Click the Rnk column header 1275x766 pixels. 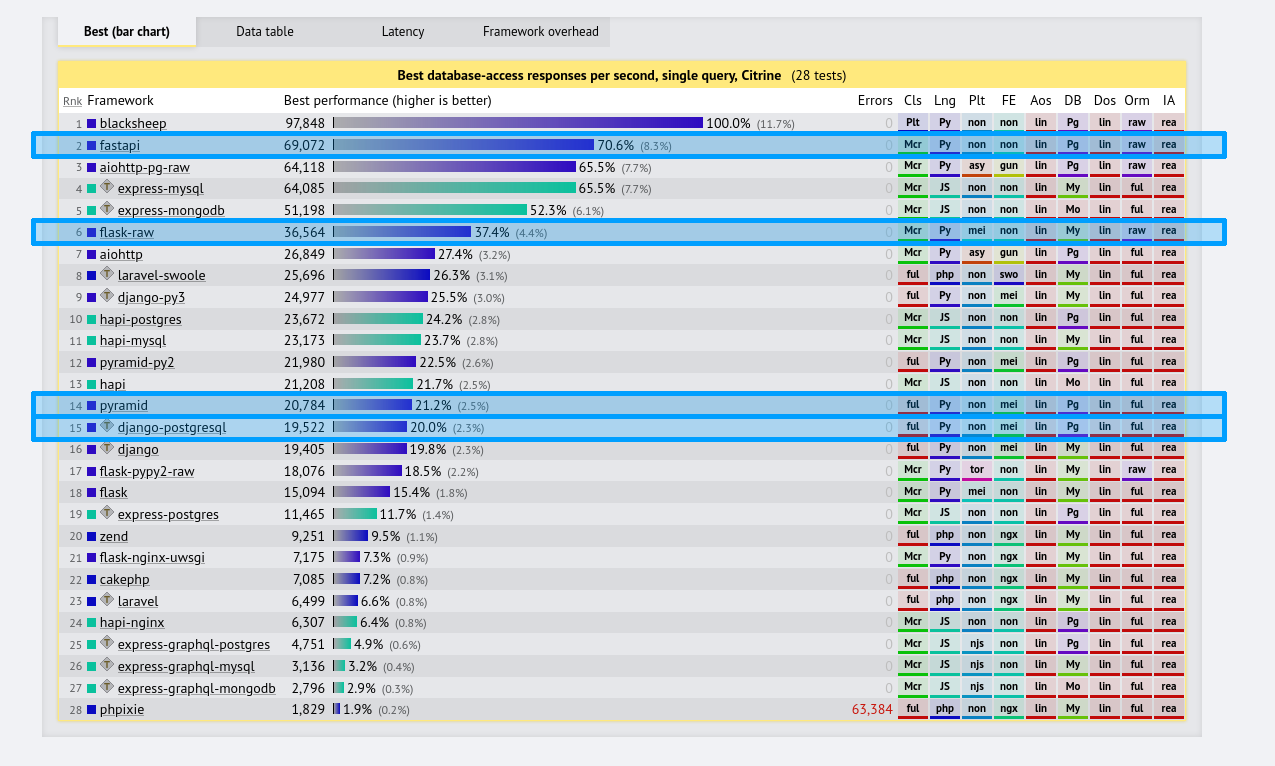point(72,101)
